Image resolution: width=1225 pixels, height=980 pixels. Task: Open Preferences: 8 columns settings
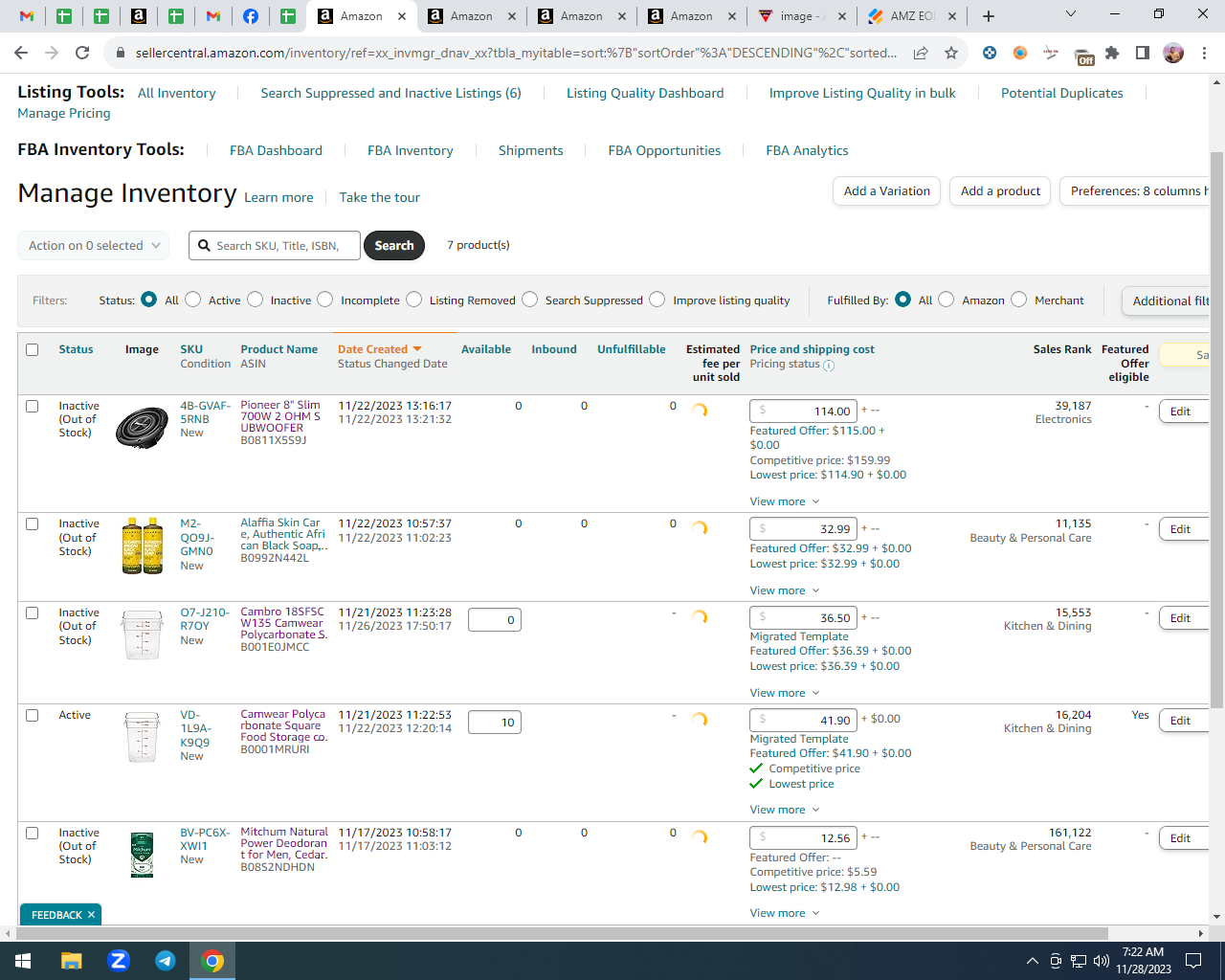tap(1135, 191)
